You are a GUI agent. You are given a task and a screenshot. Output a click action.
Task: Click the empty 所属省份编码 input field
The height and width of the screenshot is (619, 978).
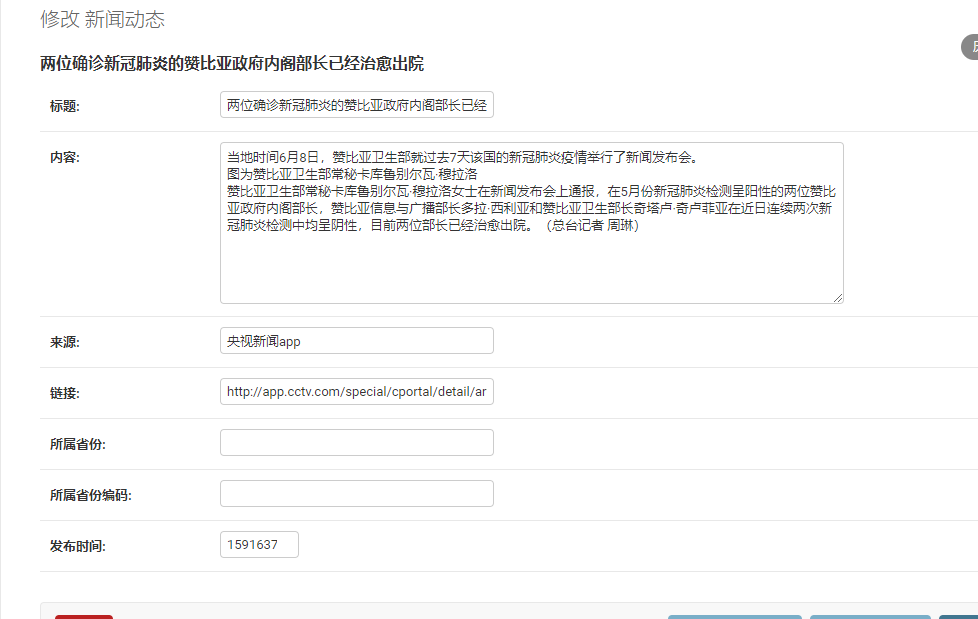357,494
